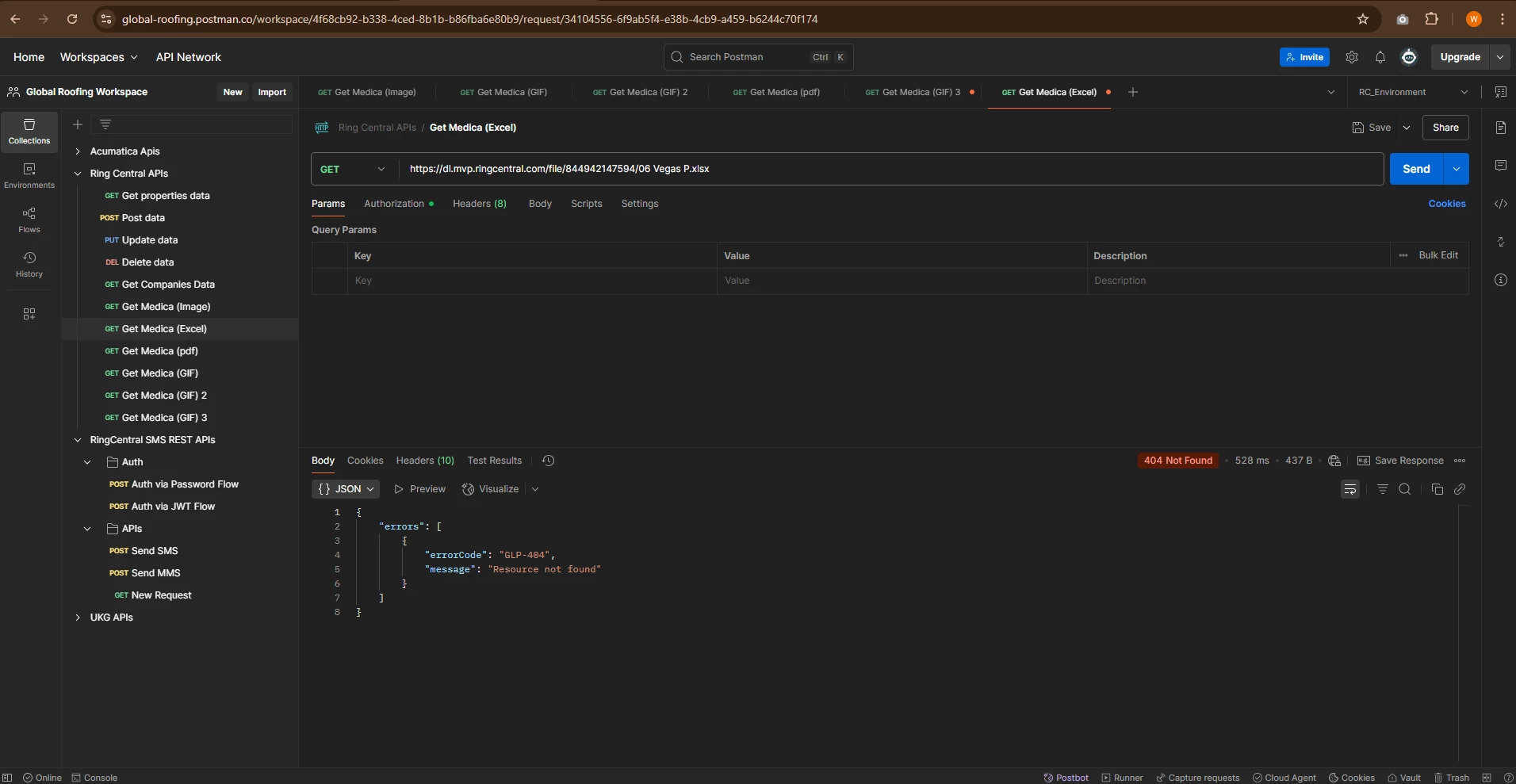Click the blue Send button
The image size is (1516, 784).
click(x=1416, y=169)
